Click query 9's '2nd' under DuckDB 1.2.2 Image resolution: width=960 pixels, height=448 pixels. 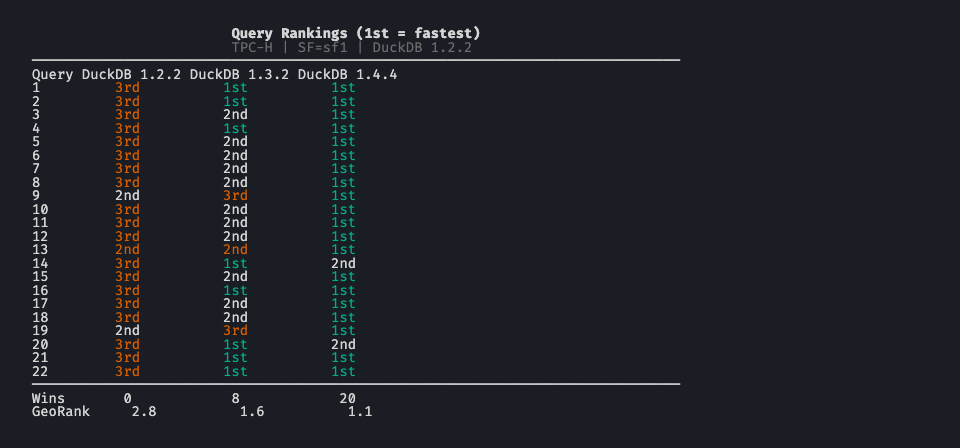127,196
